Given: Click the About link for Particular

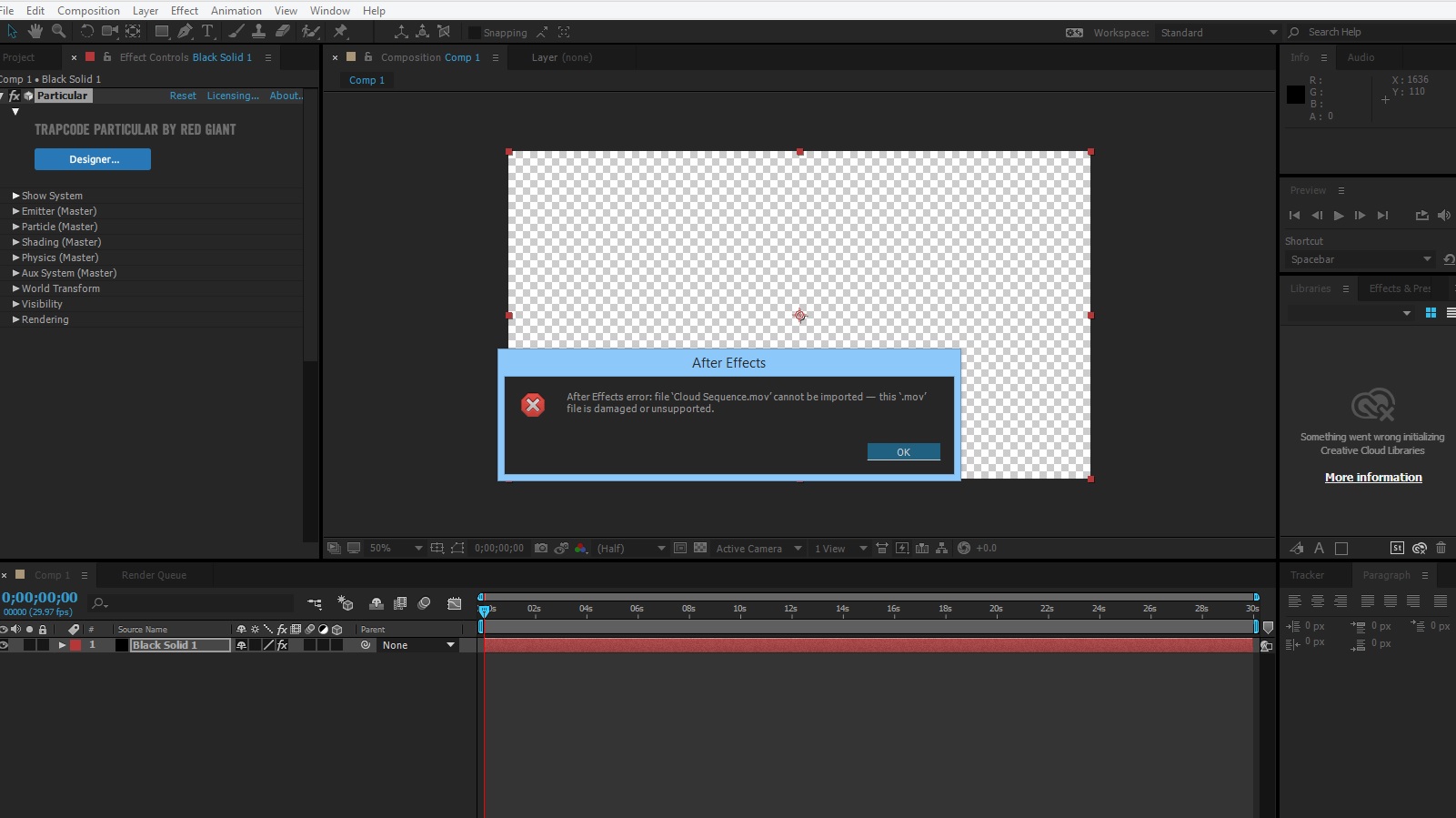Looking at the screenshot, I should [286, 96].
